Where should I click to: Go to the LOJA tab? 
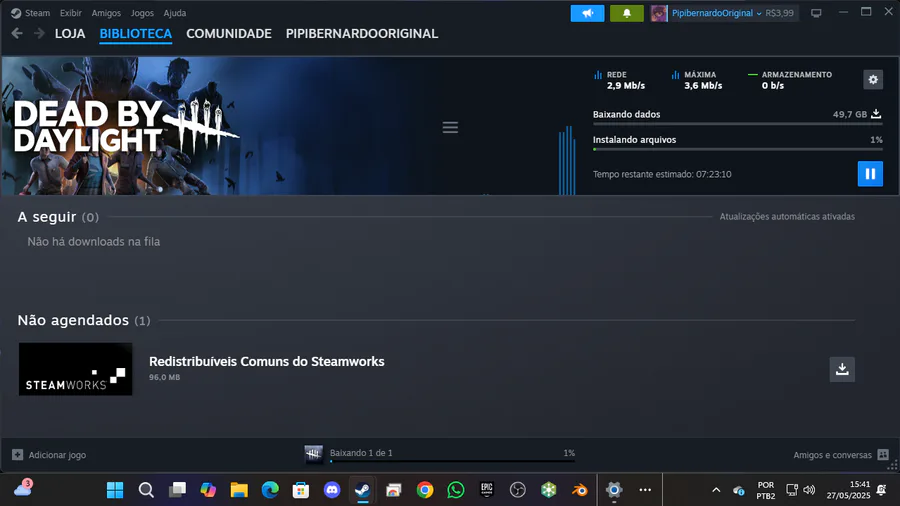70,33
